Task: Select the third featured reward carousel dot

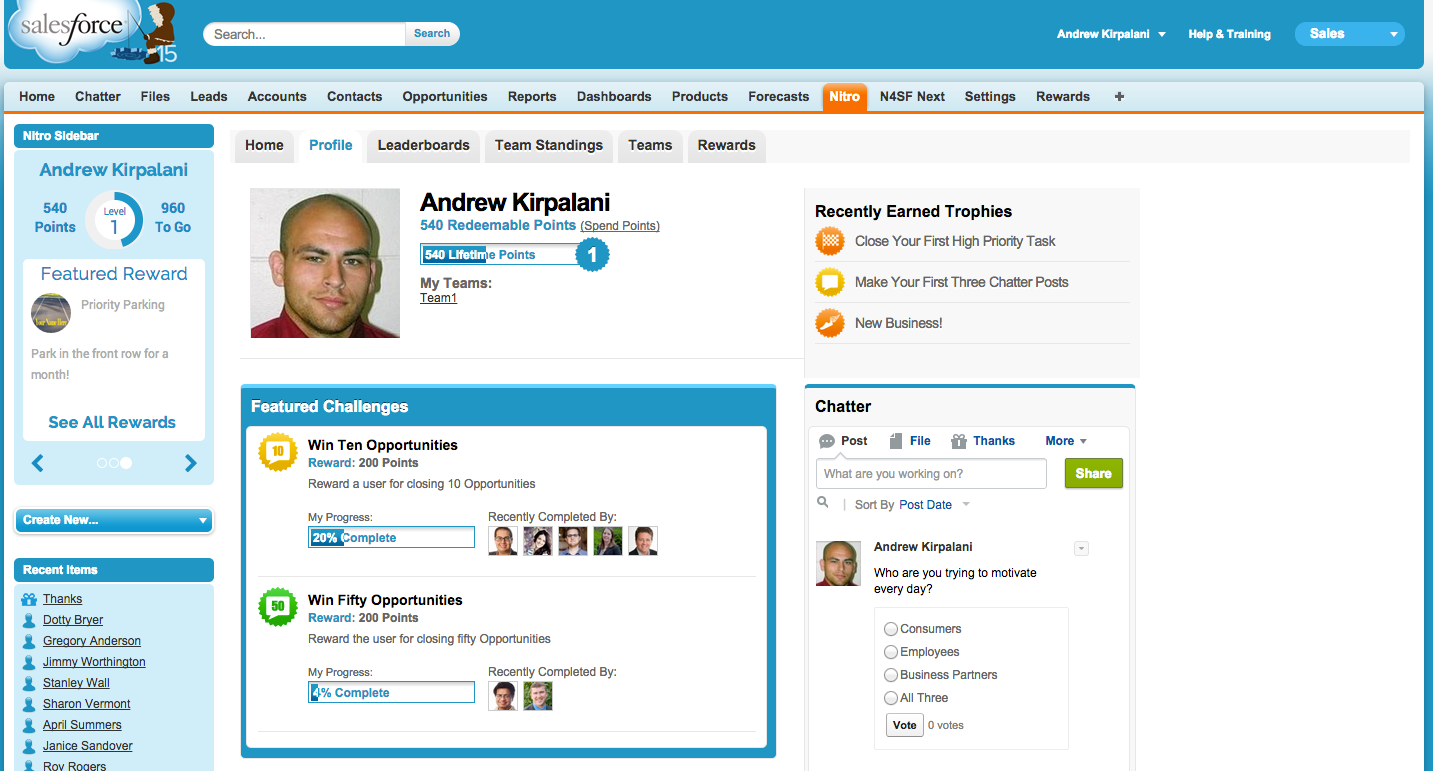Action: tap(126, 463)
